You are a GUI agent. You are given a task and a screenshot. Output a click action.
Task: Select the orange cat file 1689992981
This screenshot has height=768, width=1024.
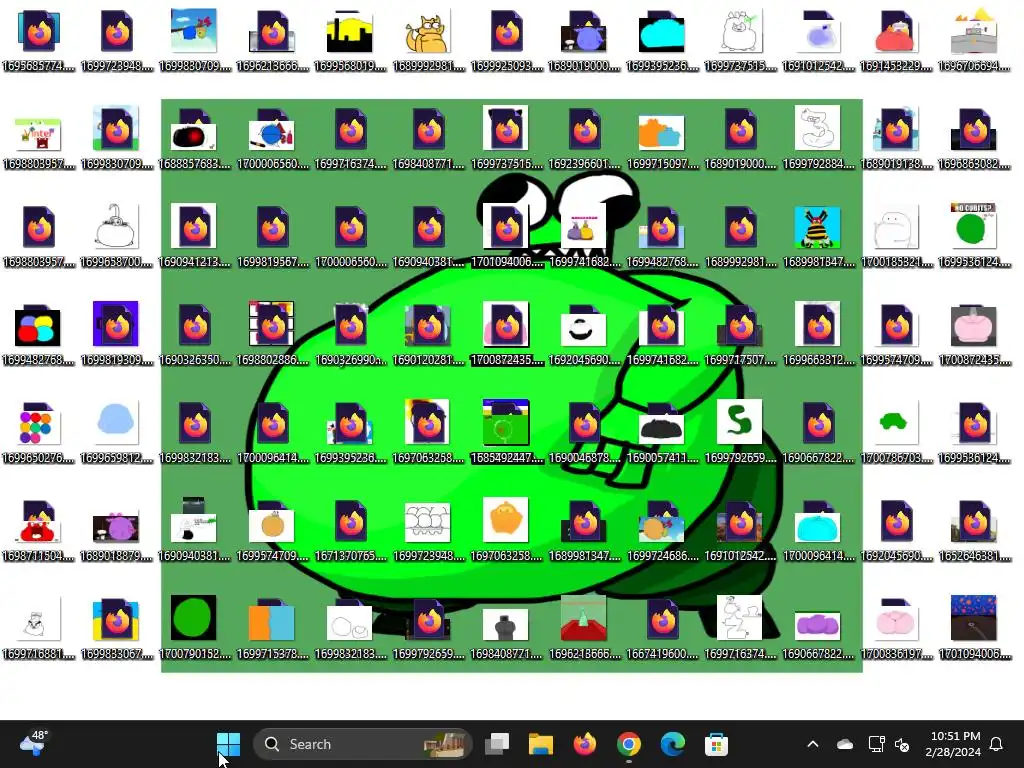[x=428, y=40]
